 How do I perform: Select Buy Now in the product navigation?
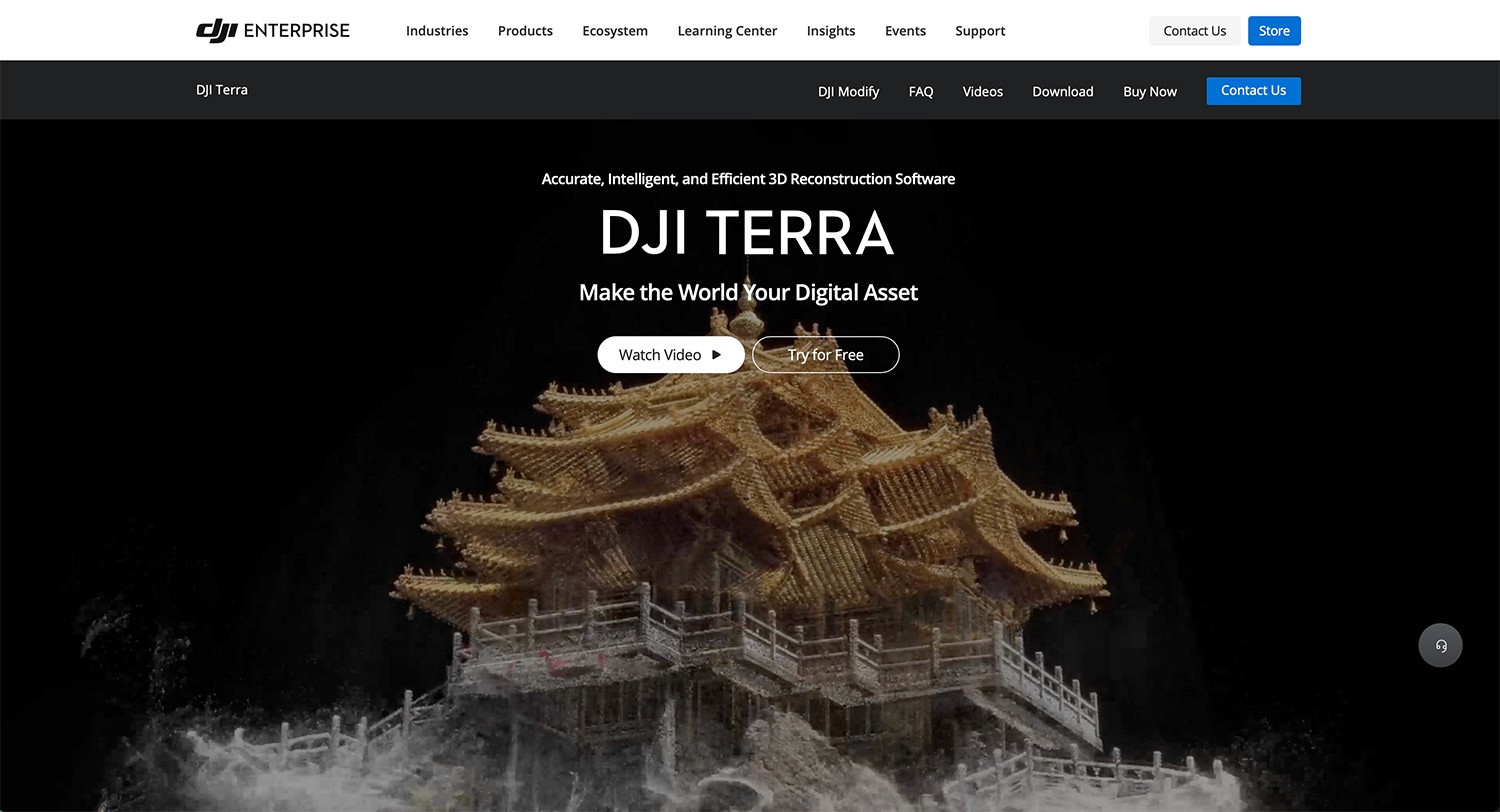[x=1149, y=91]
